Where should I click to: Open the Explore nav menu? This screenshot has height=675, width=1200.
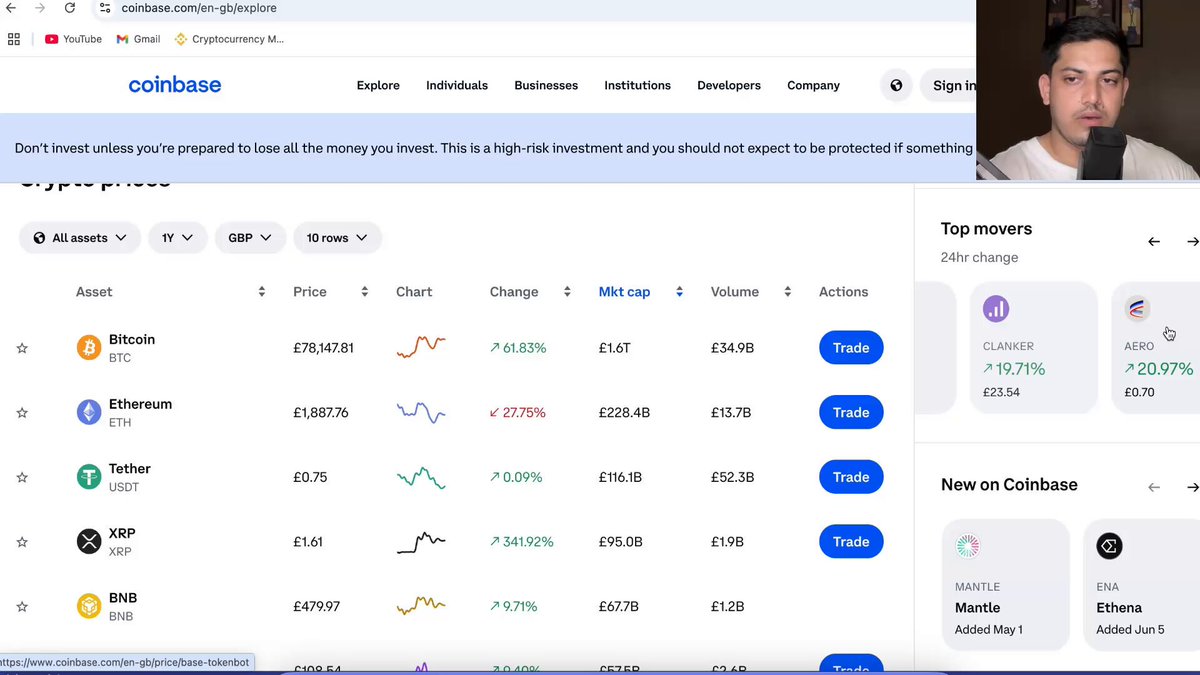(x=378, y=85)
